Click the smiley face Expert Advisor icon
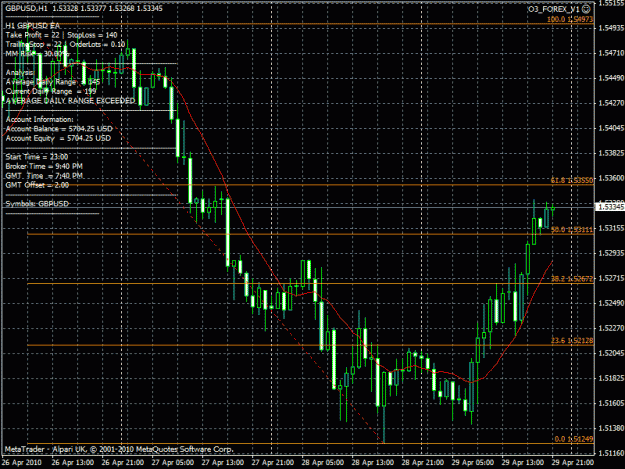This screenshot has height=469, width=625. 586,9
